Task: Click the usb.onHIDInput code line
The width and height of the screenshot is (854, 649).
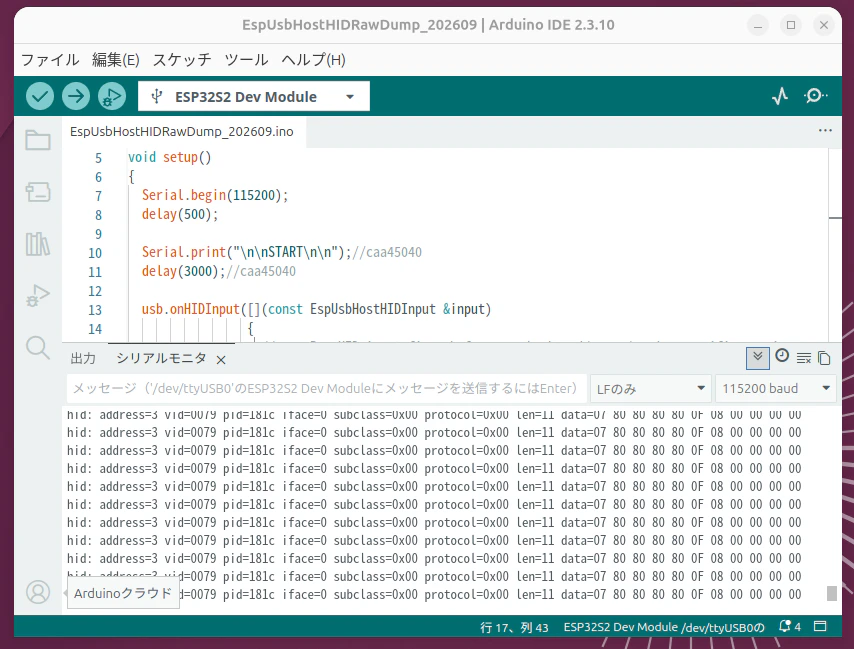Action: coord(316,309)
